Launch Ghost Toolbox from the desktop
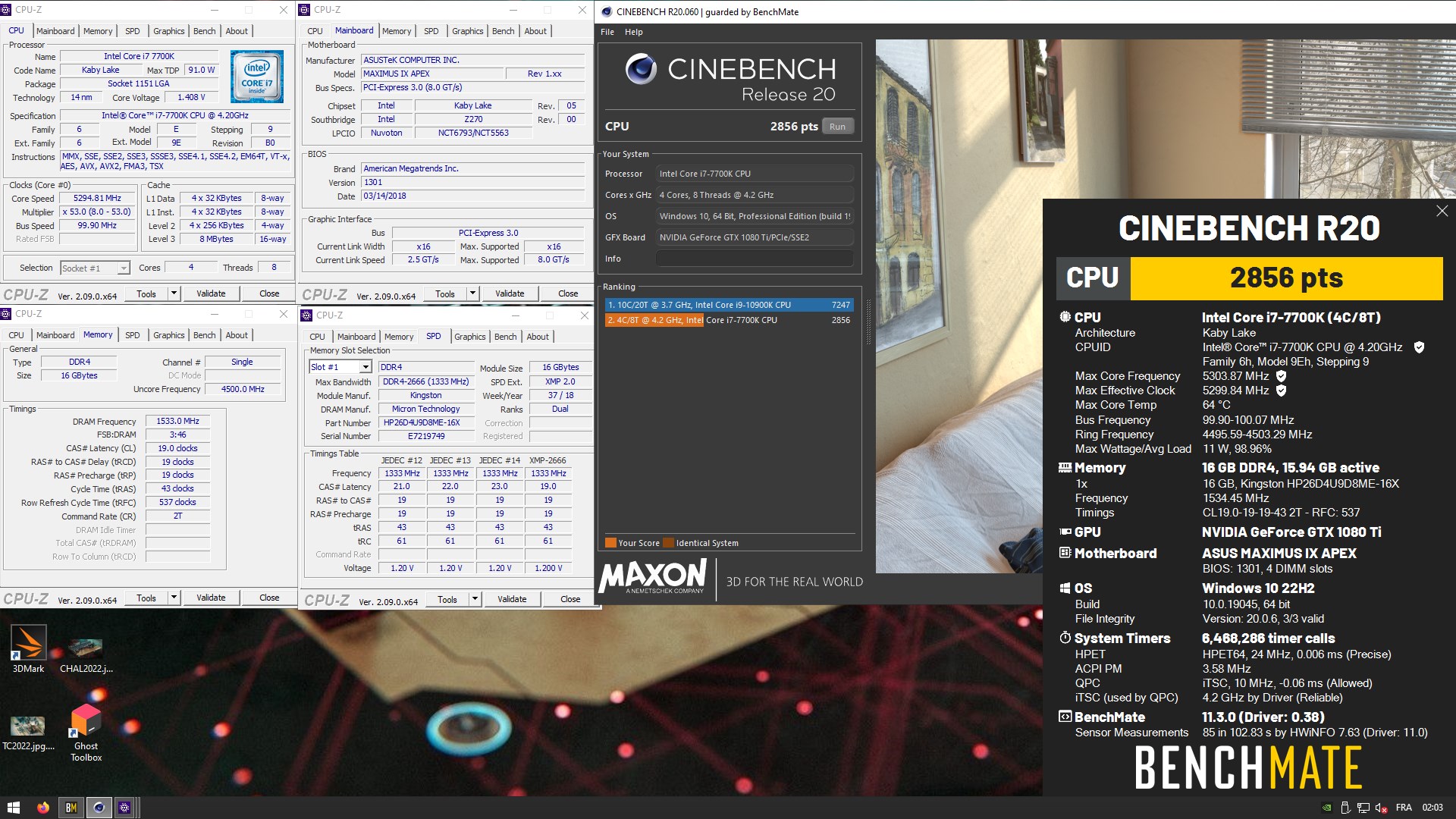The width and height of the screenshot is (1456, 819). (86, 732)
